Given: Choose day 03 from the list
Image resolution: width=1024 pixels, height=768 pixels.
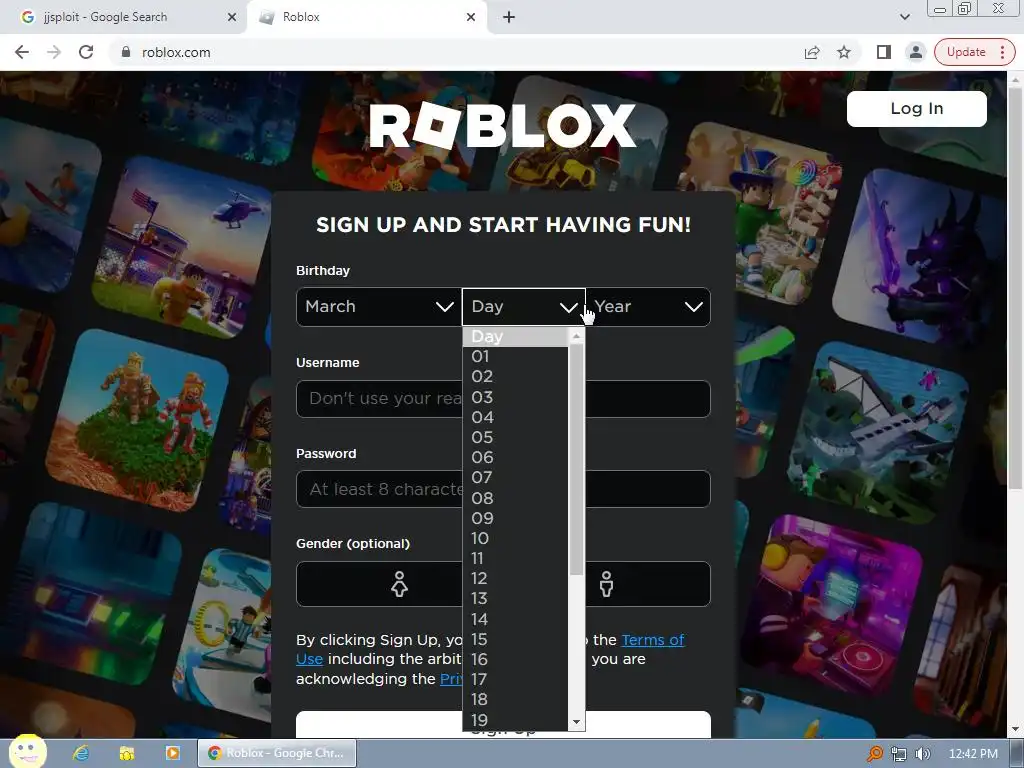Looking at the screenshot, I should (x=515, y=397).
